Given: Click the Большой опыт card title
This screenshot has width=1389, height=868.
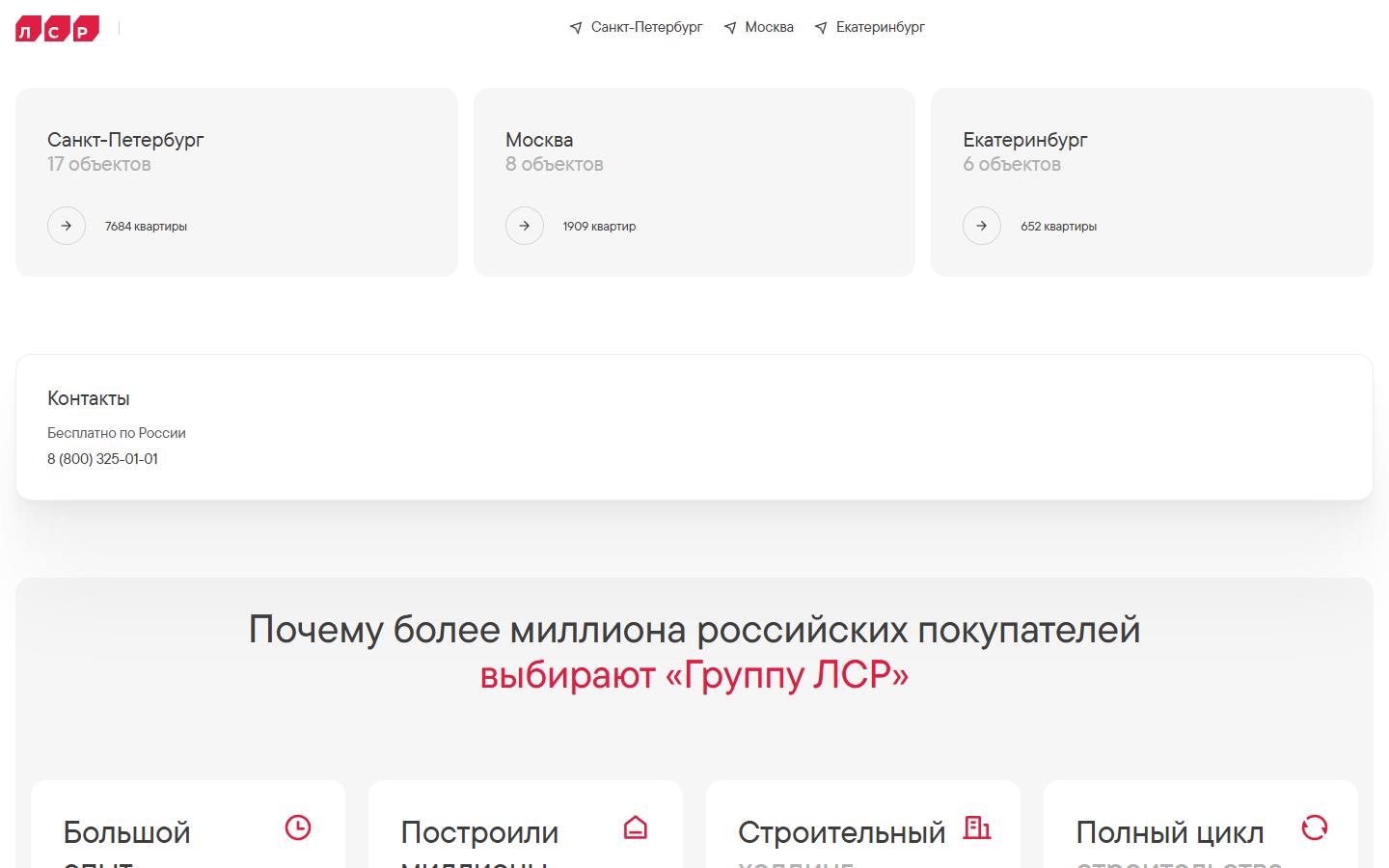Looking at the screenshot, I should coord(126,844).
